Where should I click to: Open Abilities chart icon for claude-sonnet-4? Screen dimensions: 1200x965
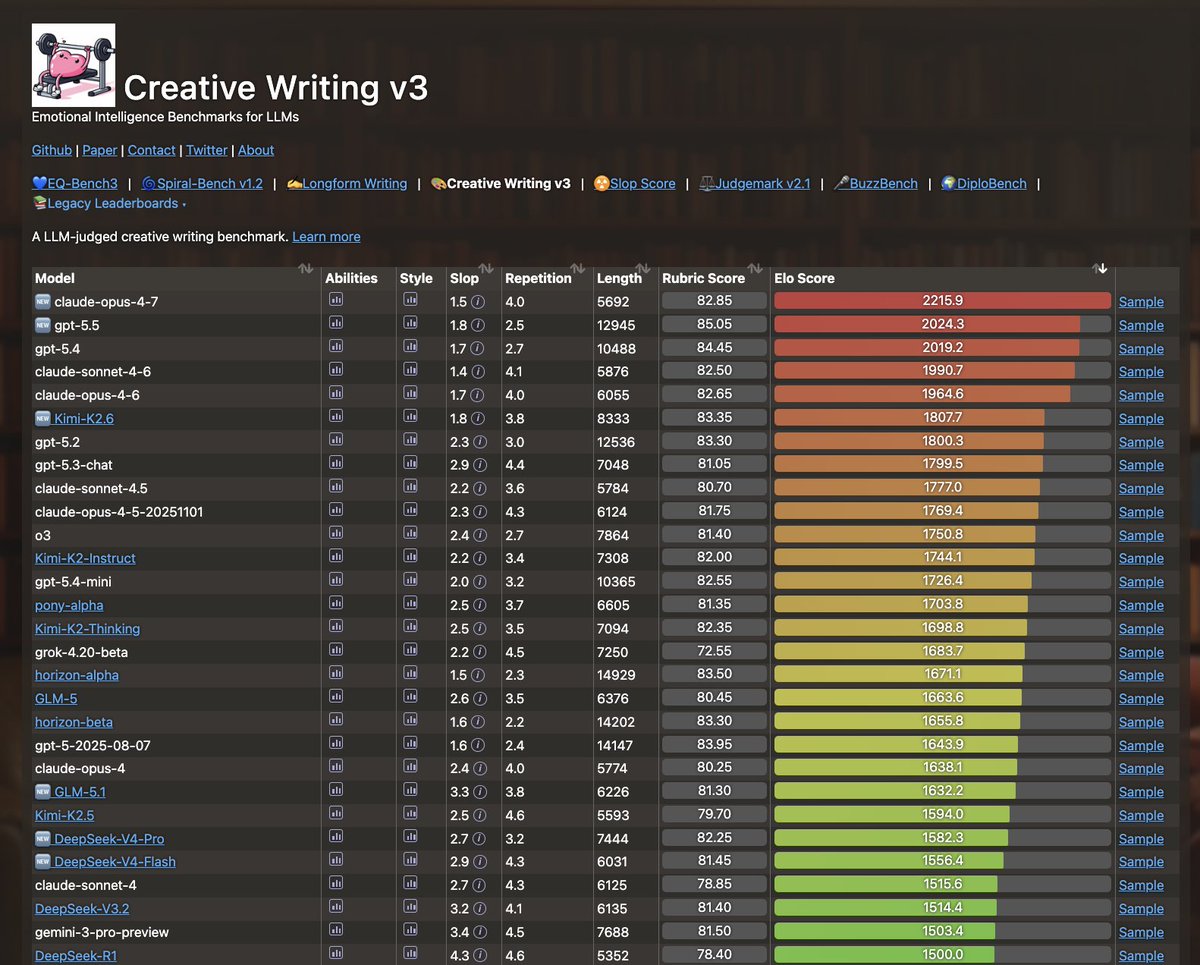(x=336, y=884)
